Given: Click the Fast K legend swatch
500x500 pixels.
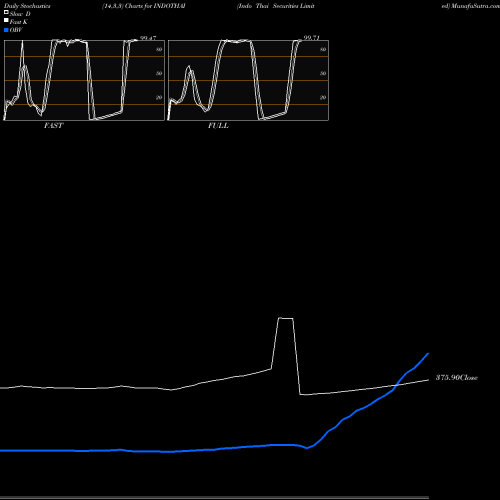Looking at the screenshot, I should pyautogui.click(x=6, y=21).
